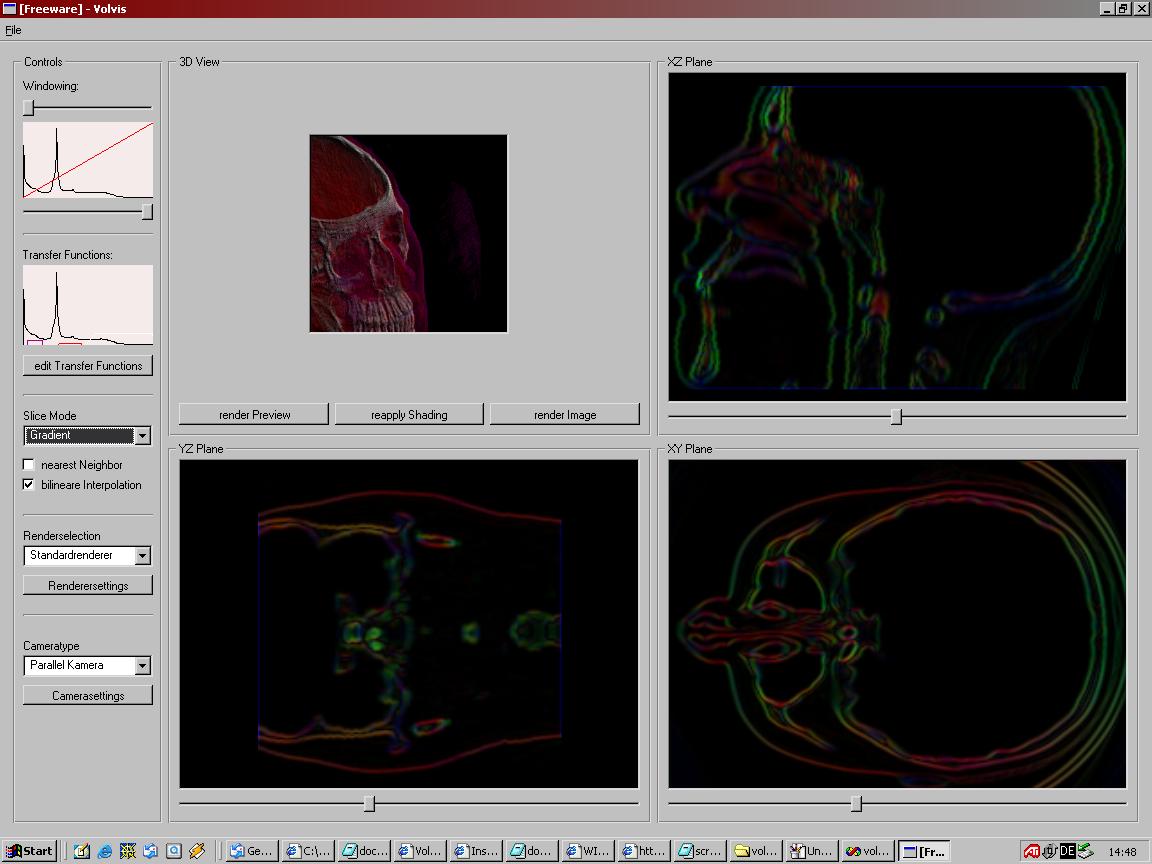
Task: Click the XZ Plane slice slider handle
Action: (x=896, y=416)
